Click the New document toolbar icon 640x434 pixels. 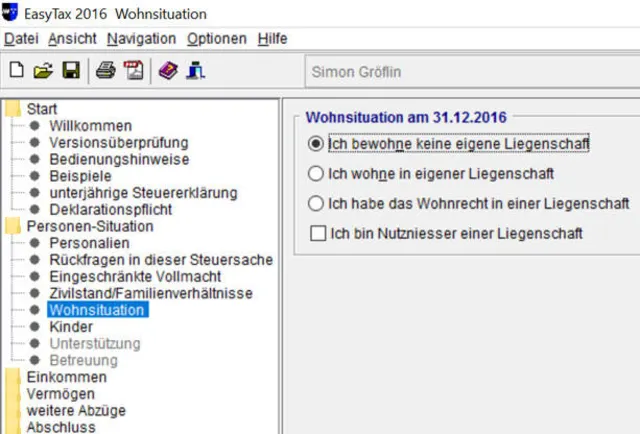tap(16, 71)
